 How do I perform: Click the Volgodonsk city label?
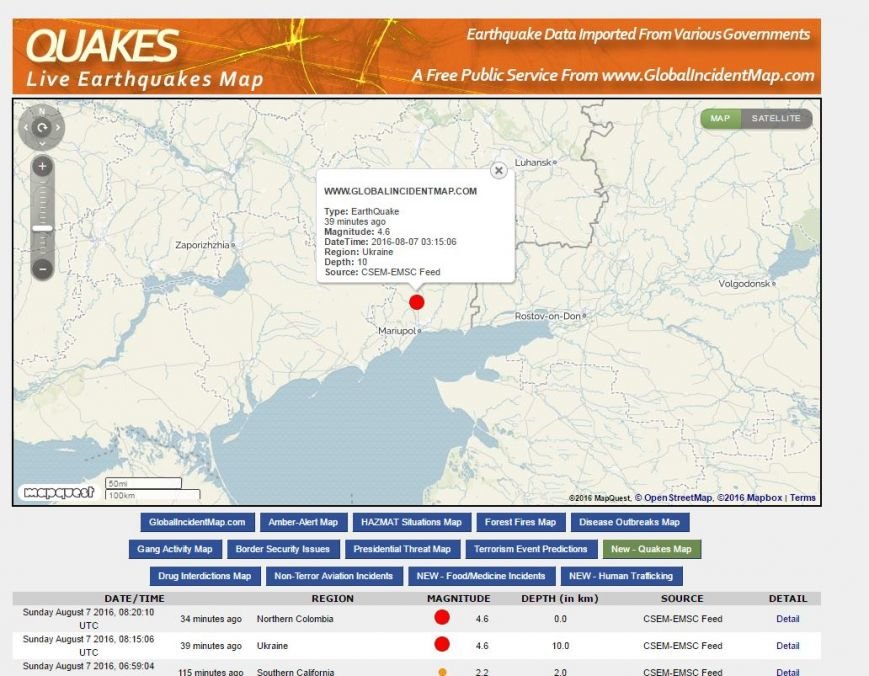click(744, 284)
